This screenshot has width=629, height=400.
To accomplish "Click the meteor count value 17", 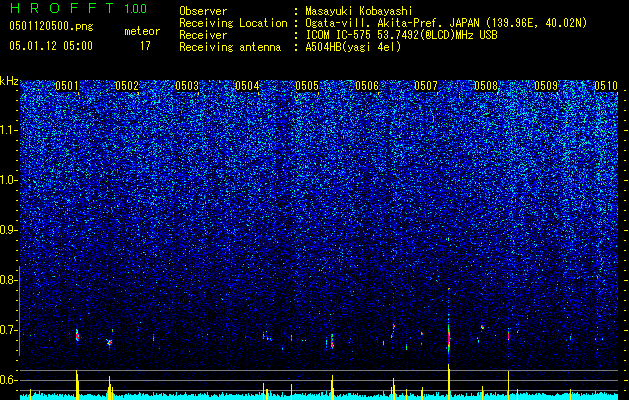I will click(145, 46).
